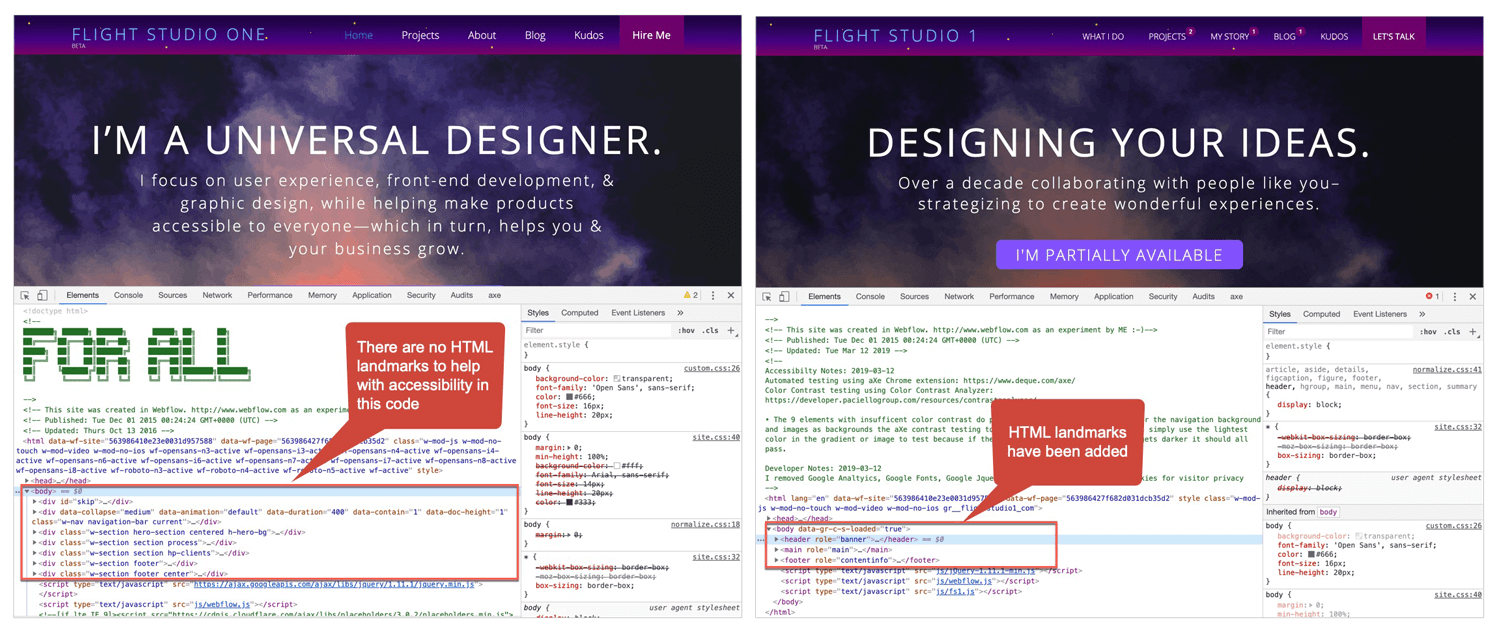Viewport: 1500px width, 636px height.
Task: Expand the section process div node
Action: click(x=36, y=543)
